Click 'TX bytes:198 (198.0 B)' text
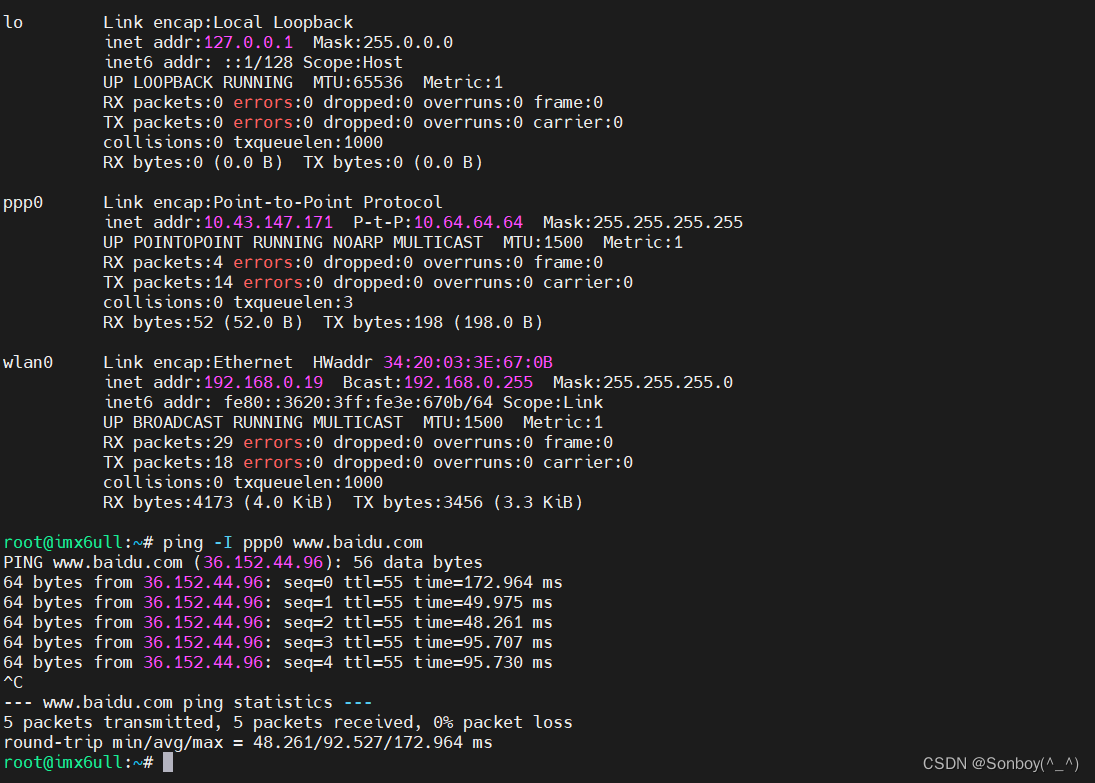 coord(433,323)
